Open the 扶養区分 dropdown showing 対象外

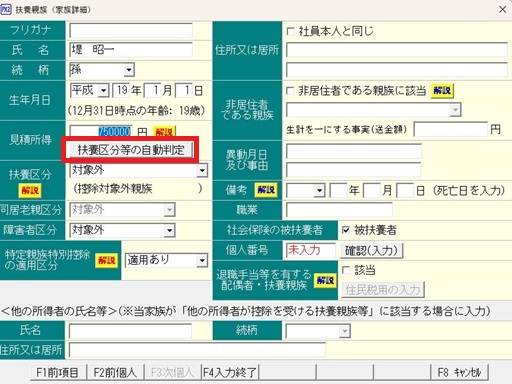tap(202, 170)
